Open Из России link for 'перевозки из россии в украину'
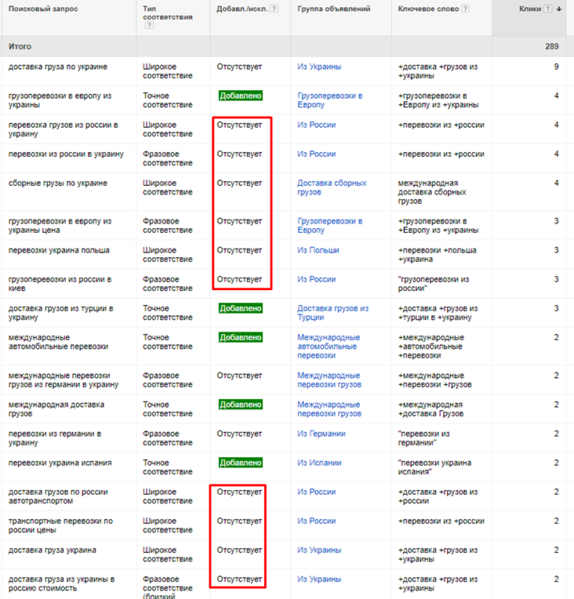 point(317,154)
